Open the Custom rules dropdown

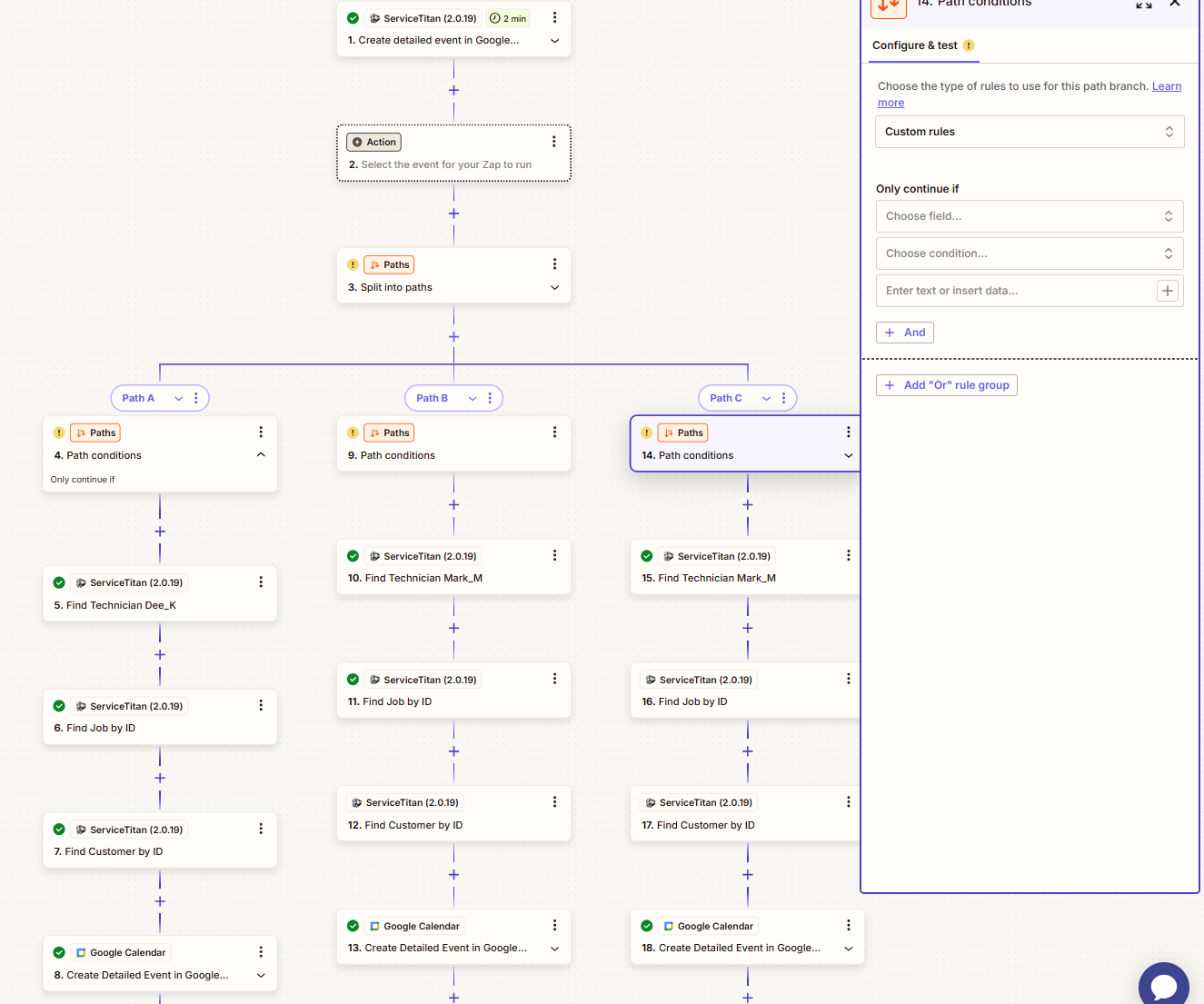tap(1030, 132)
